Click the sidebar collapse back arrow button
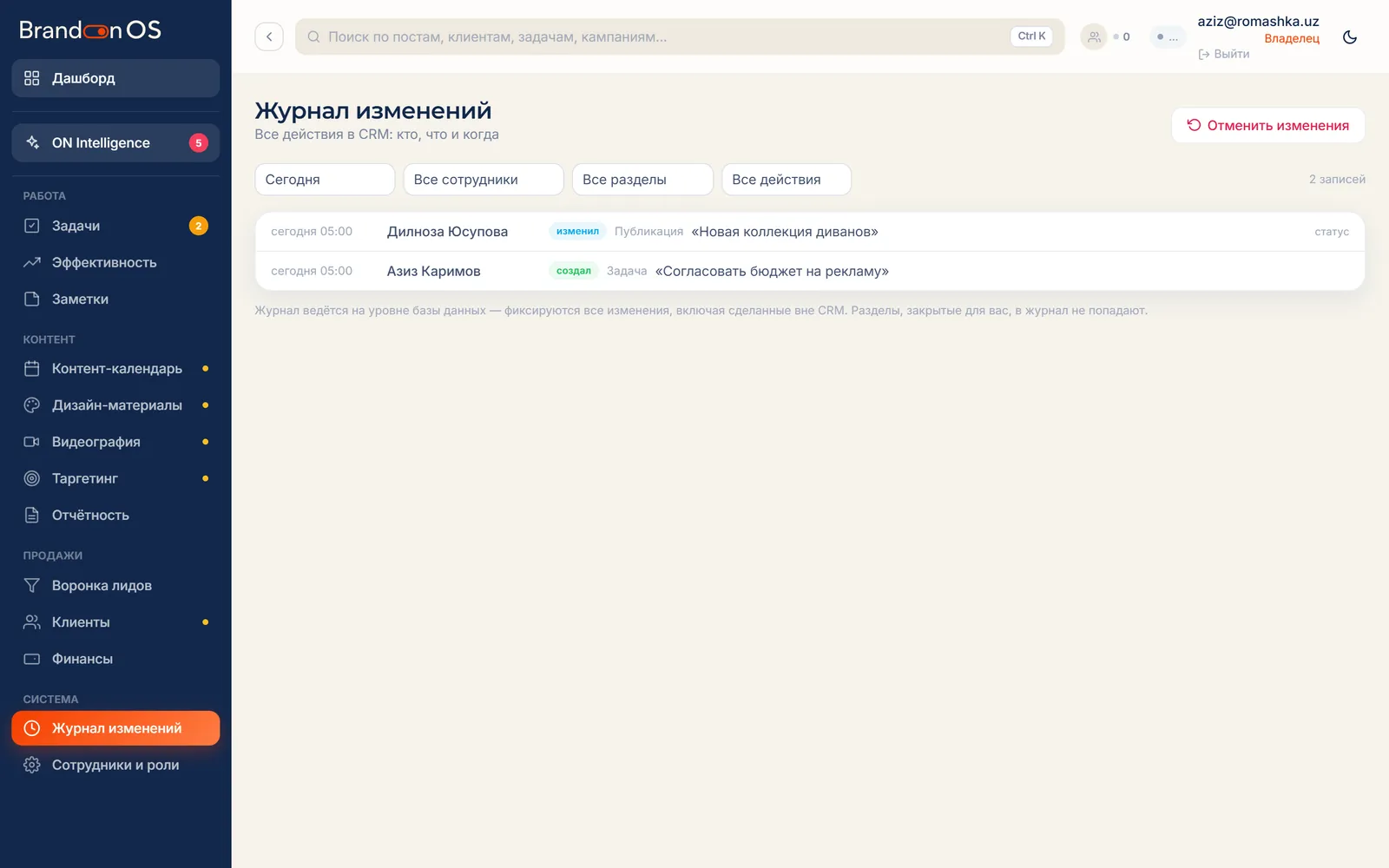 269,36
